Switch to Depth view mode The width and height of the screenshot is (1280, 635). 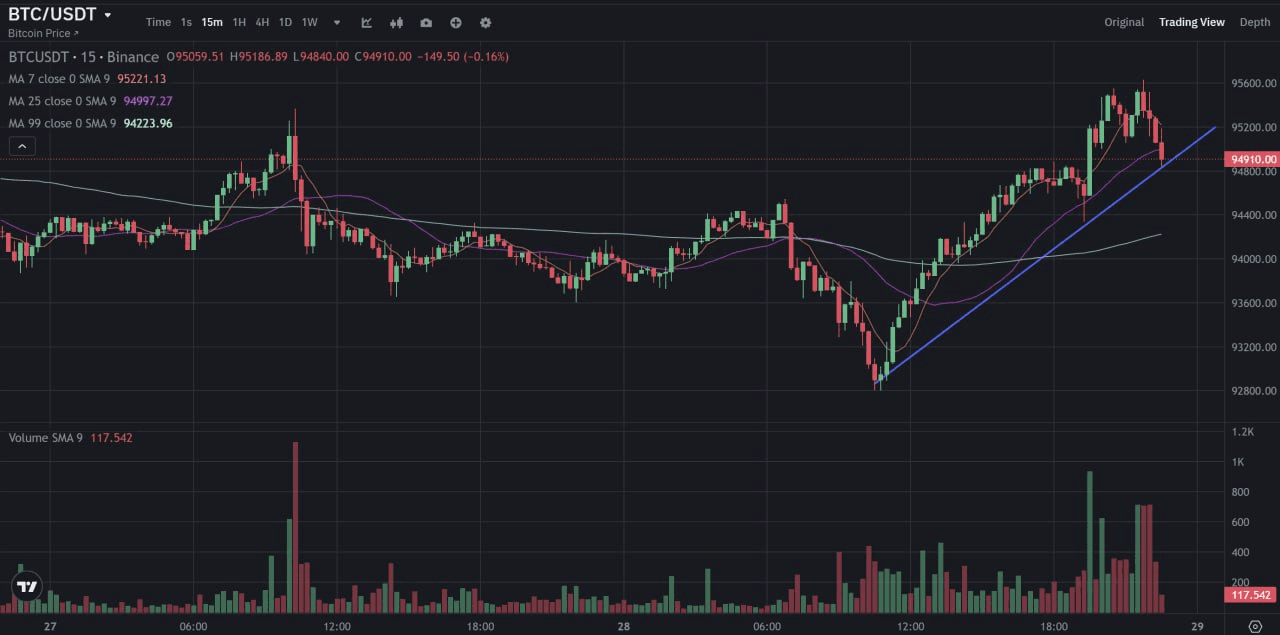[1254, 21]
